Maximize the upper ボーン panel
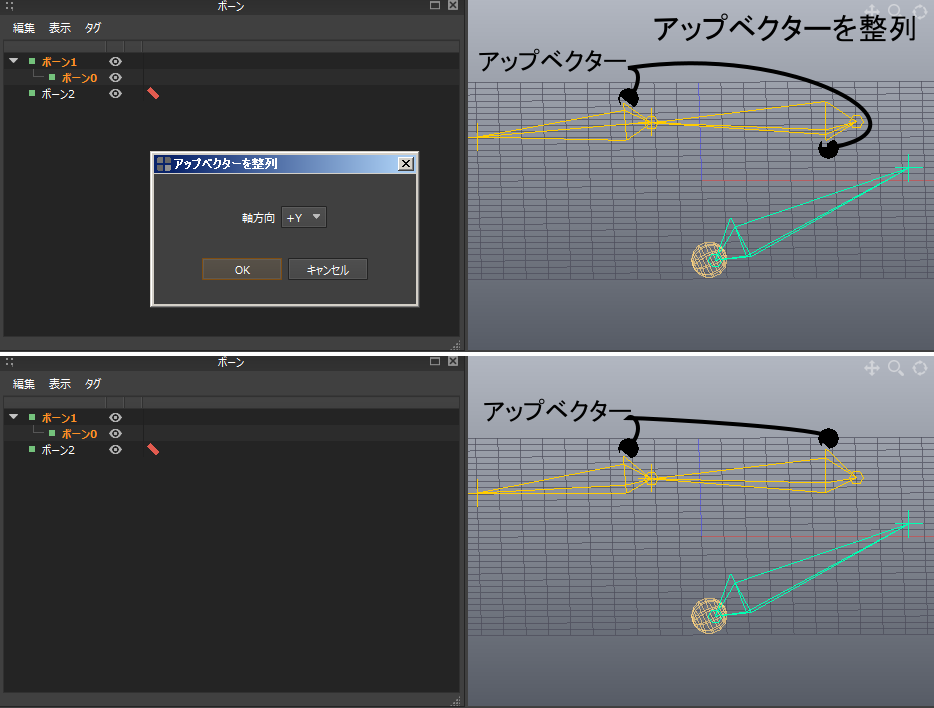 [435, 5]
